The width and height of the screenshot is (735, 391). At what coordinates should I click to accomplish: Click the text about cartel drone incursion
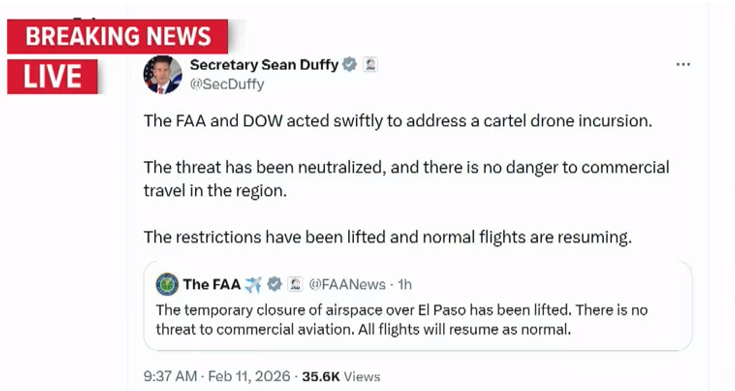[x=398, y=120]
